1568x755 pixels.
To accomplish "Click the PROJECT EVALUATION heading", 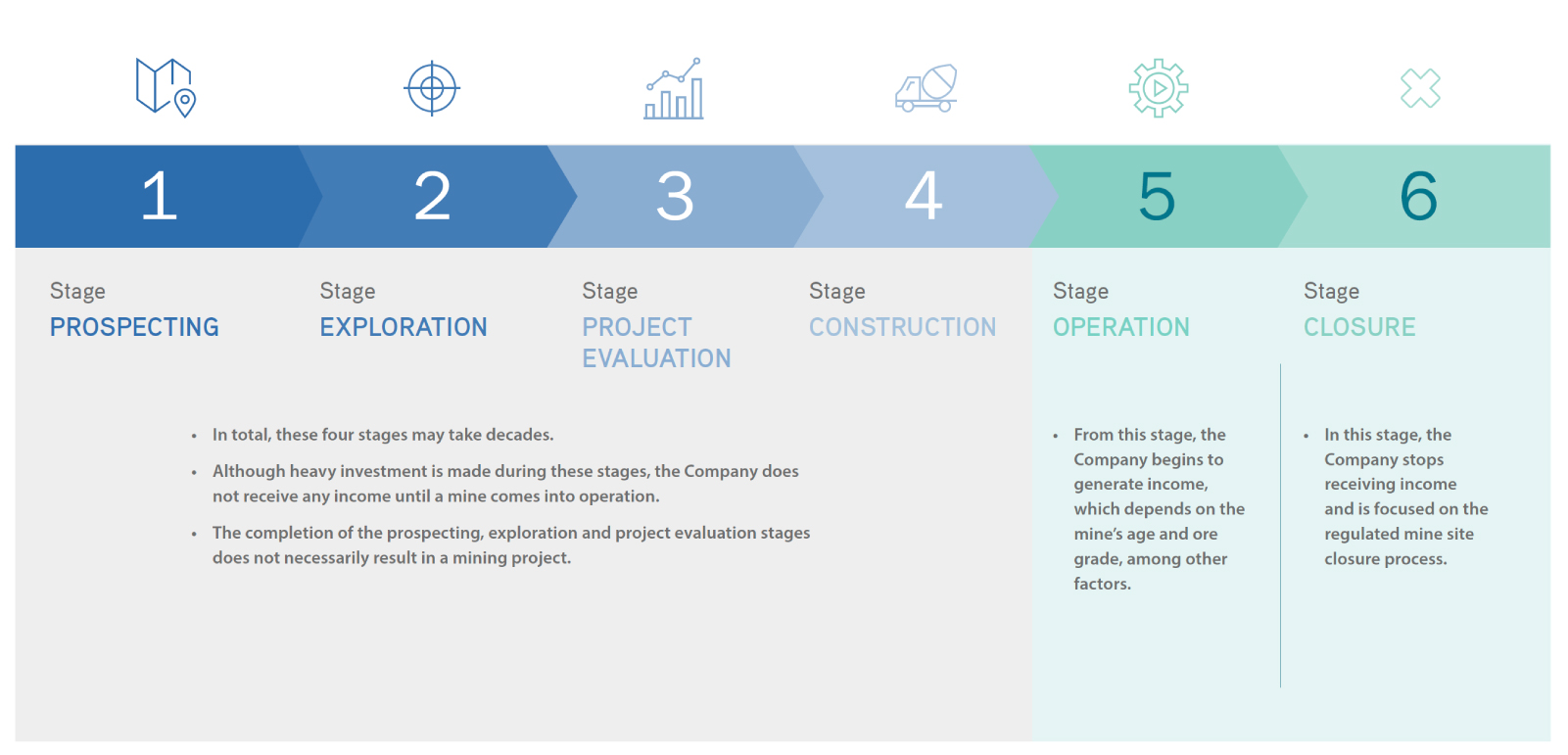I will point(656,343).
